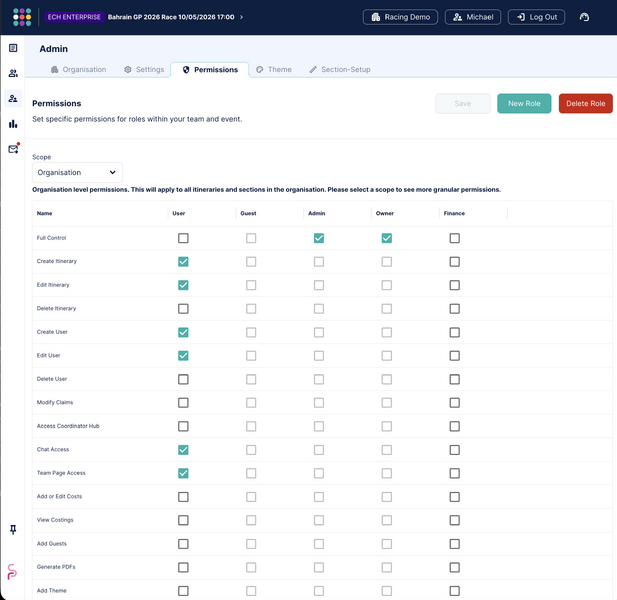Toggle Create Itinerary for Guest

251,262
